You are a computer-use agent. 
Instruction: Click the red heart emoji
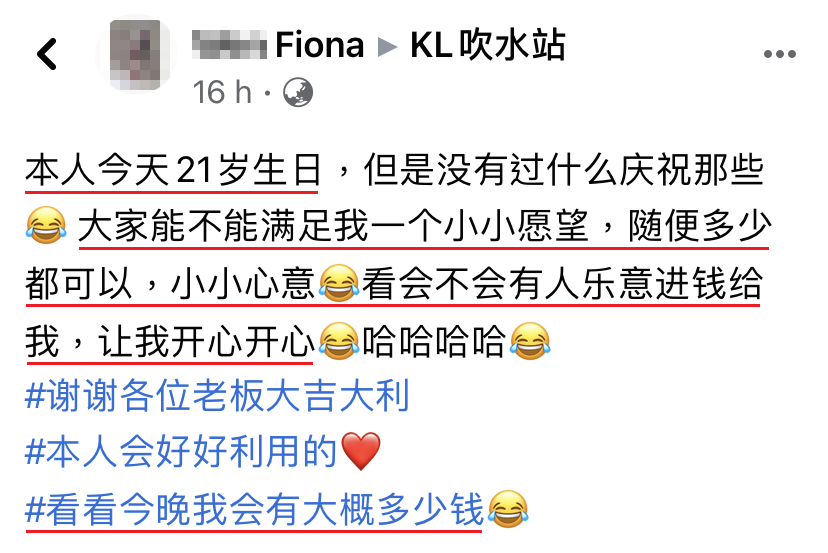(x=361, y=451)
